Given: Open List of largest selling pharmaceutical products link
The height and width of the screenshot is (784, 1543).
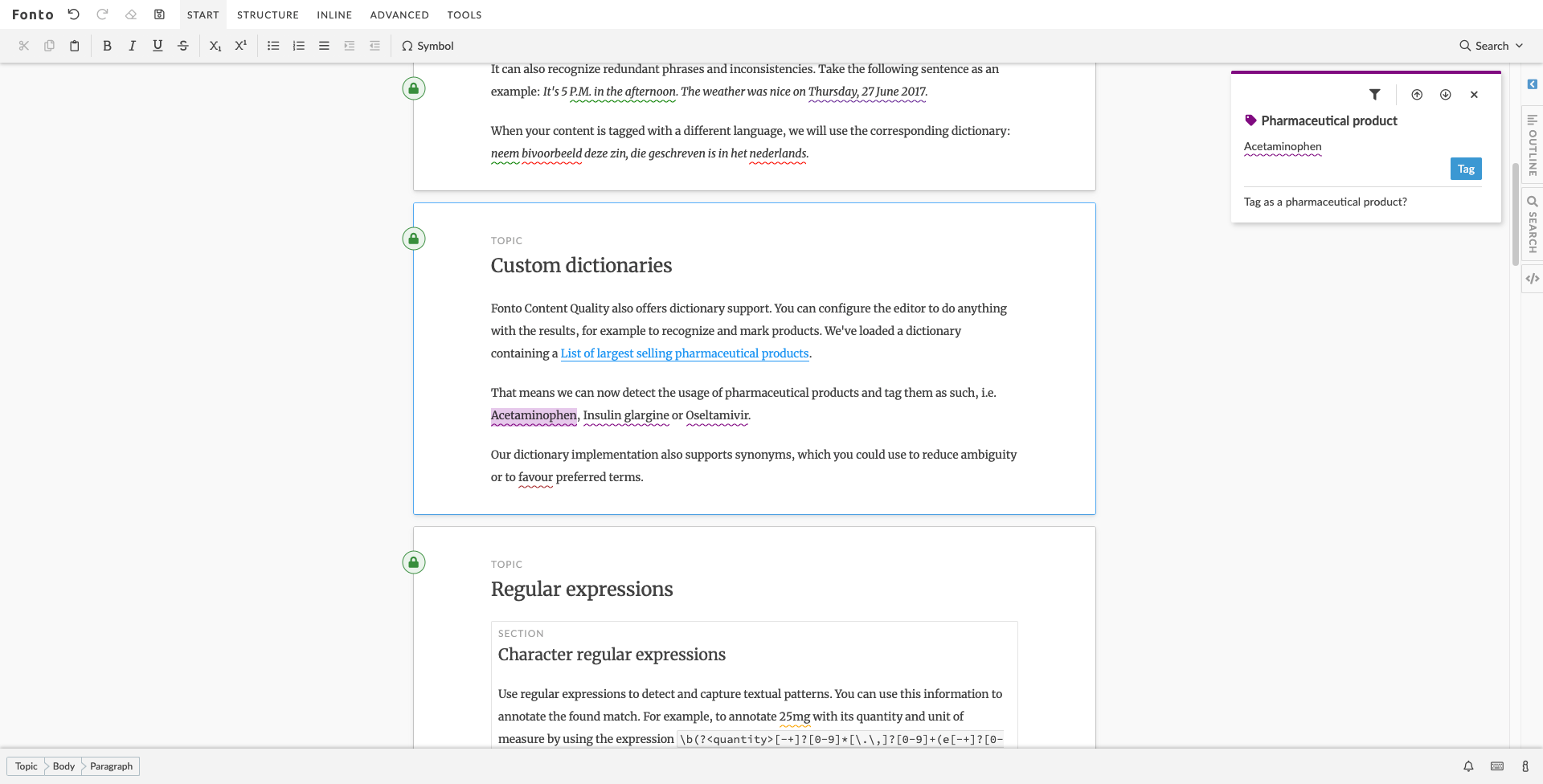Looking at the screenshot, I should point(685,353).
